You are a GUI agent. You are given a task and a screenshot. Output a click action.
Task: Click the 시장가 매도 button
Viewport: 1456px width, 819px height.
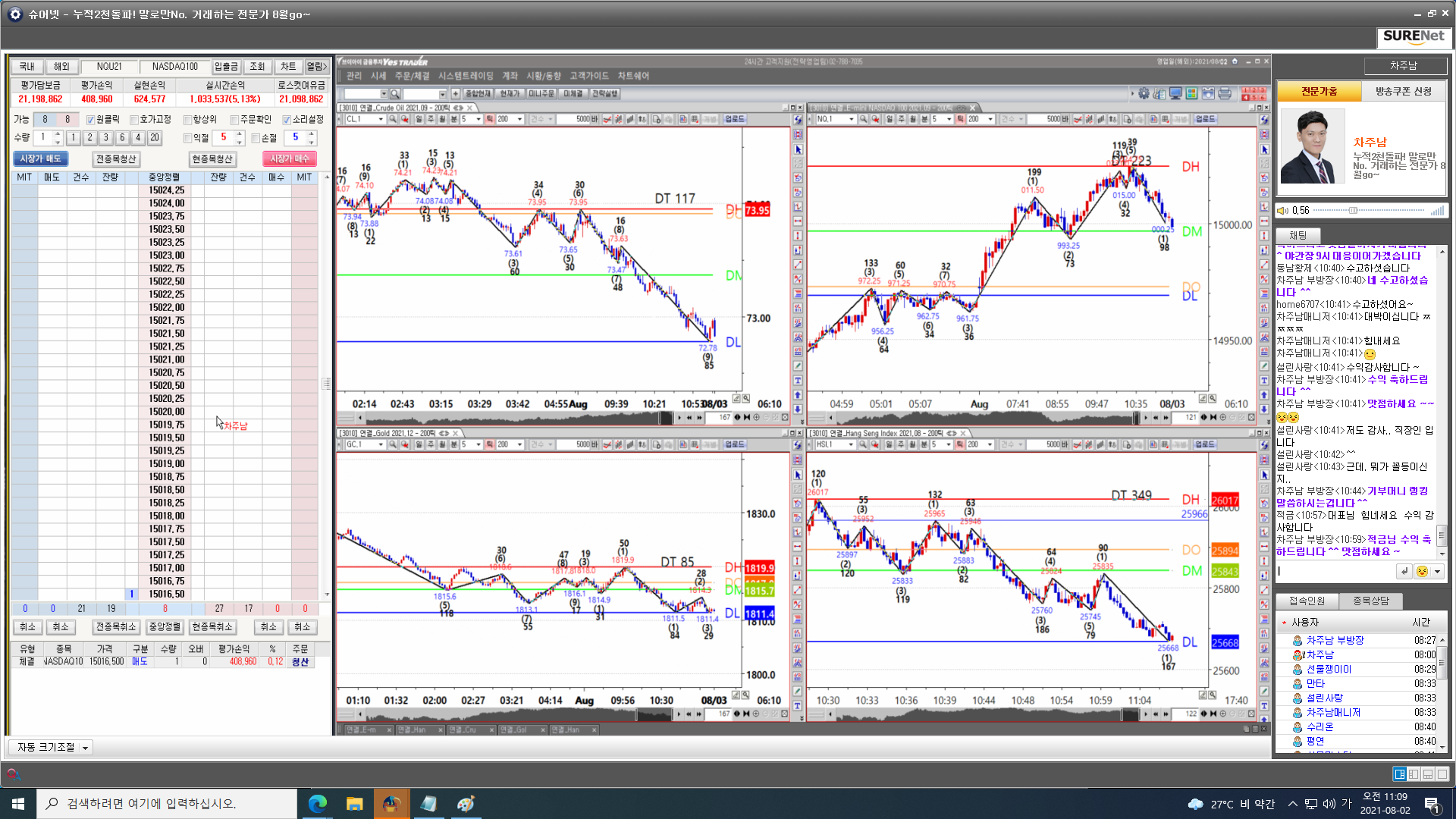pyautogui.click(x=40, y=158)
